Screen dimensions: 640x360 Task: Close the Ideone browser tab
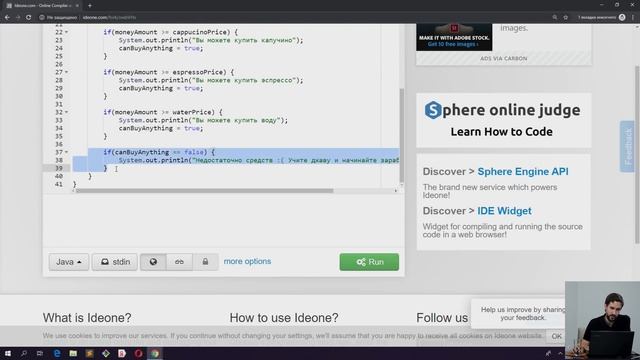tap(77, 6)
